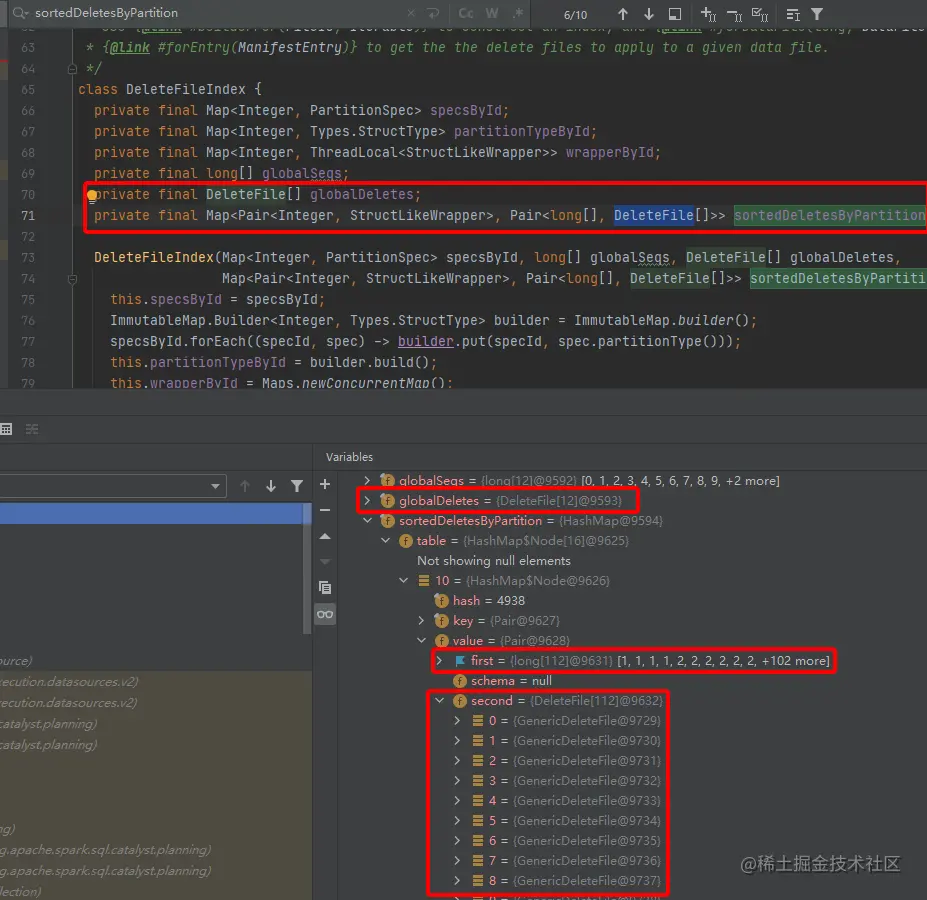927x900 pixels.
Task: Collapse the sortedDeletesByPartition node
Action: coord(367,520)
